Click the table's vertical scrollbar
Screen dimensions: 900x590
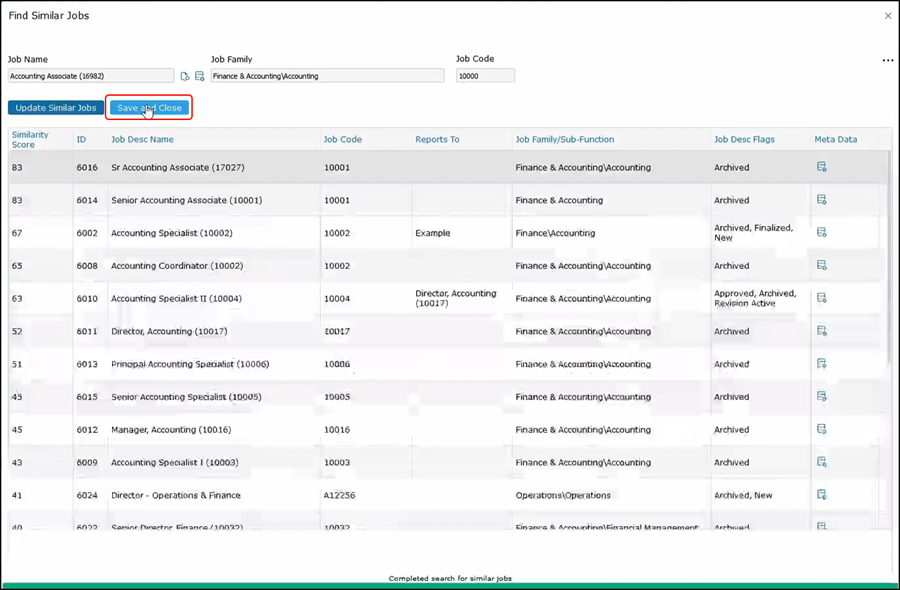(887, 260)
